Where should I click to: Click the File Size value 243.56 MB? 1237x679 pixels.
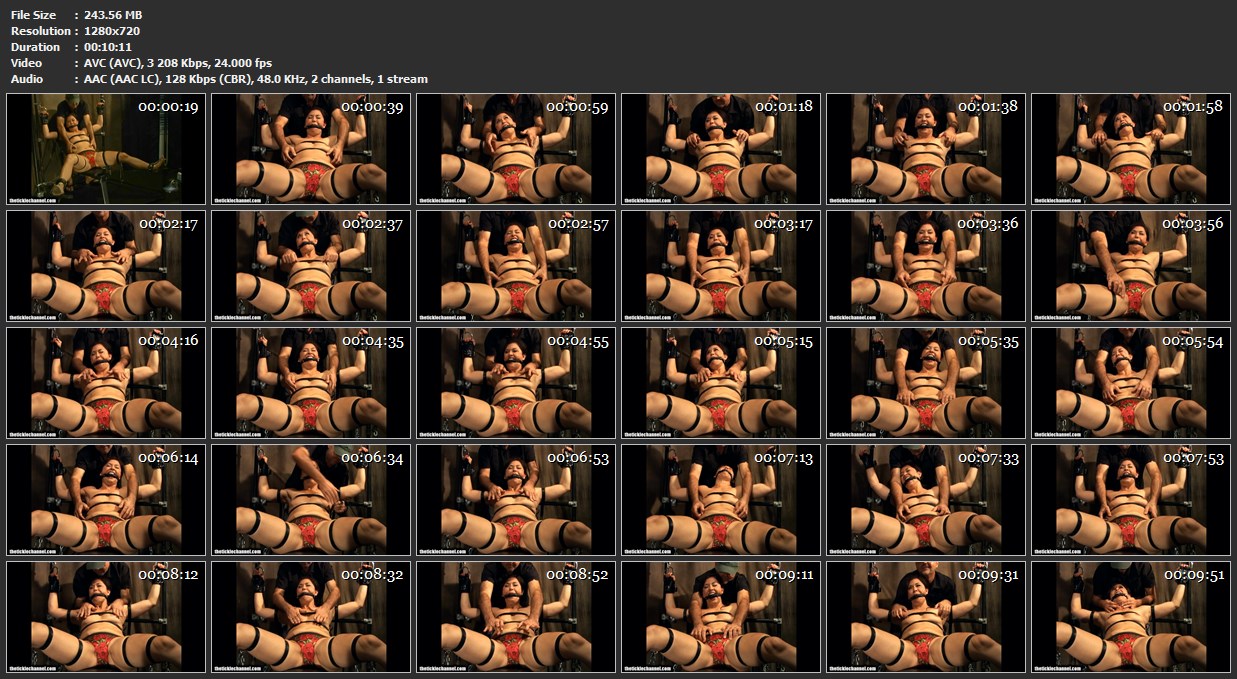point(113,15)
